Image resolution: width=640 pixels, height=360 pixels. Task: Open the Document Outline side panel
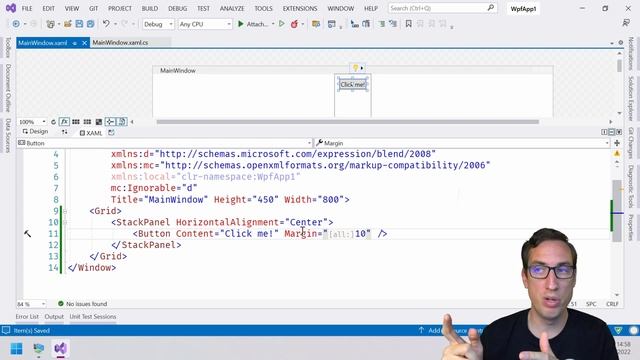click(8, 88)
